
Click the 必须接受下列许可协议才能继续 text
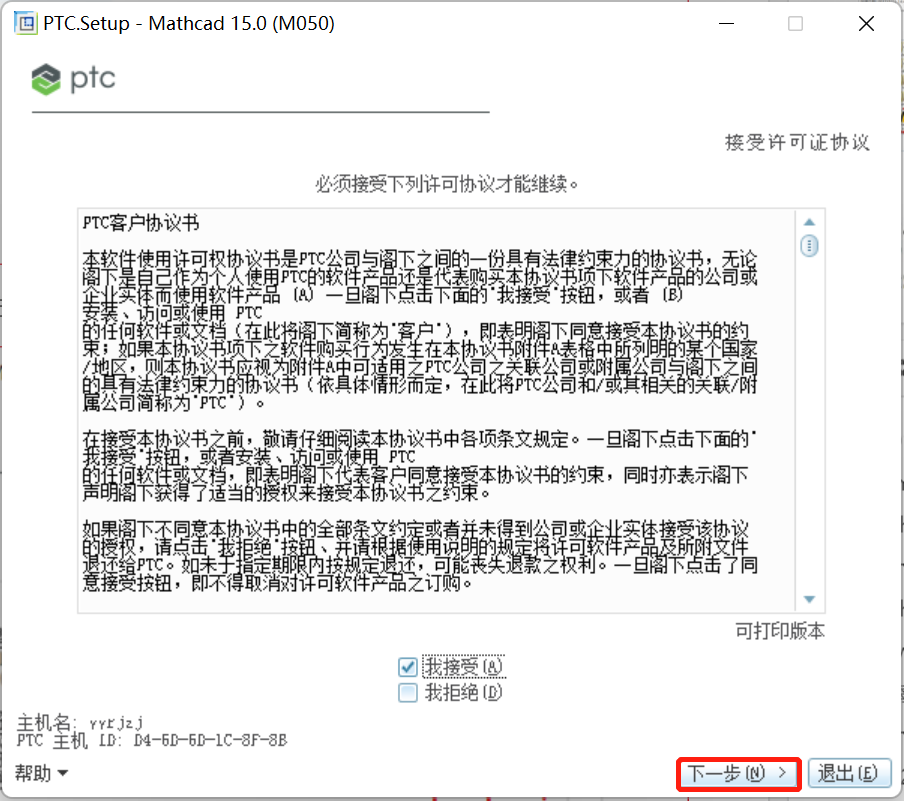tap(446, 185)
